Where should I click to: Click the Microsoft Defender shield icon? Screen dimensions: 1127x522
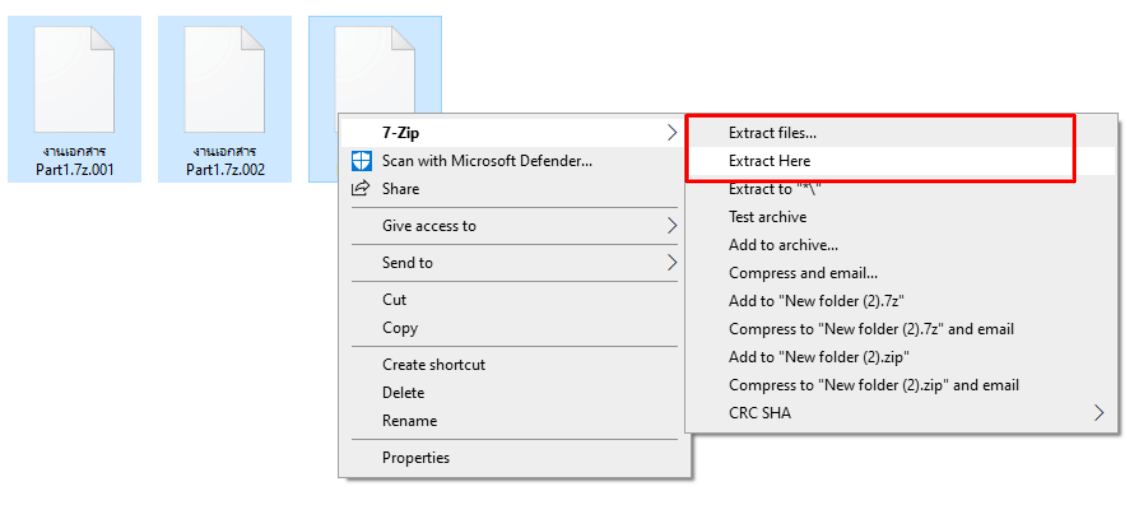361,161
